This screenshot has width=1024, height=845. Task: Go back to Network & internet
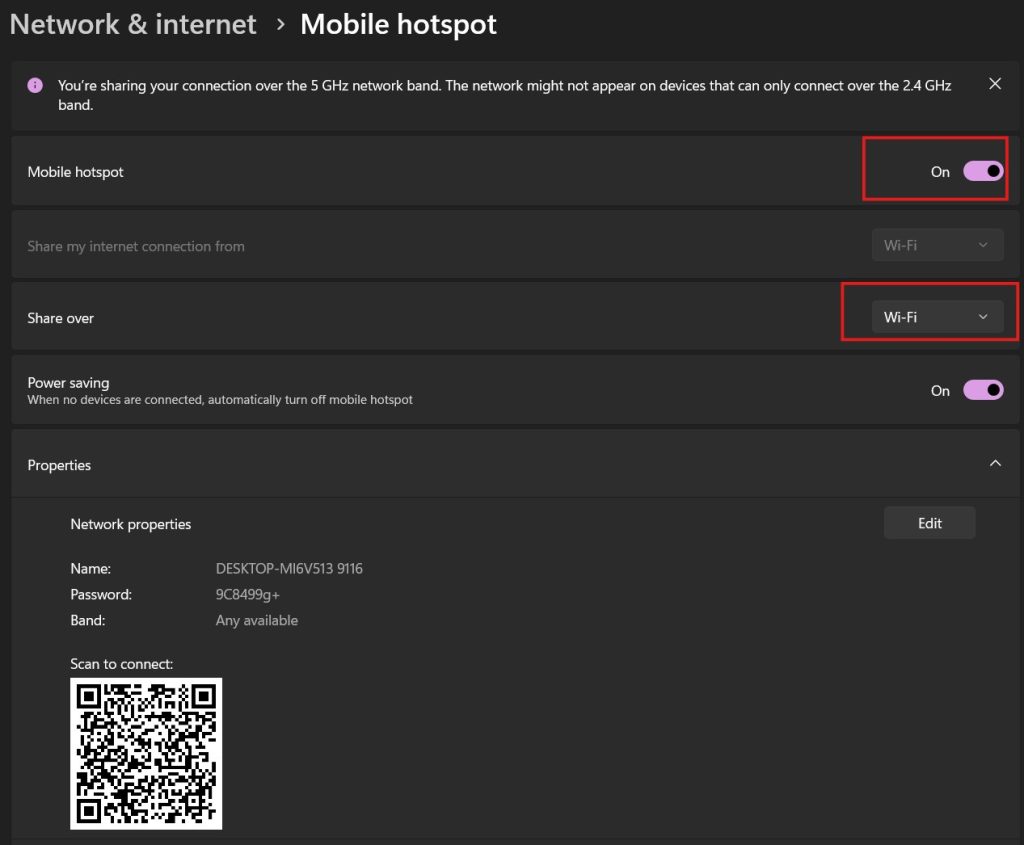point(133,24)
